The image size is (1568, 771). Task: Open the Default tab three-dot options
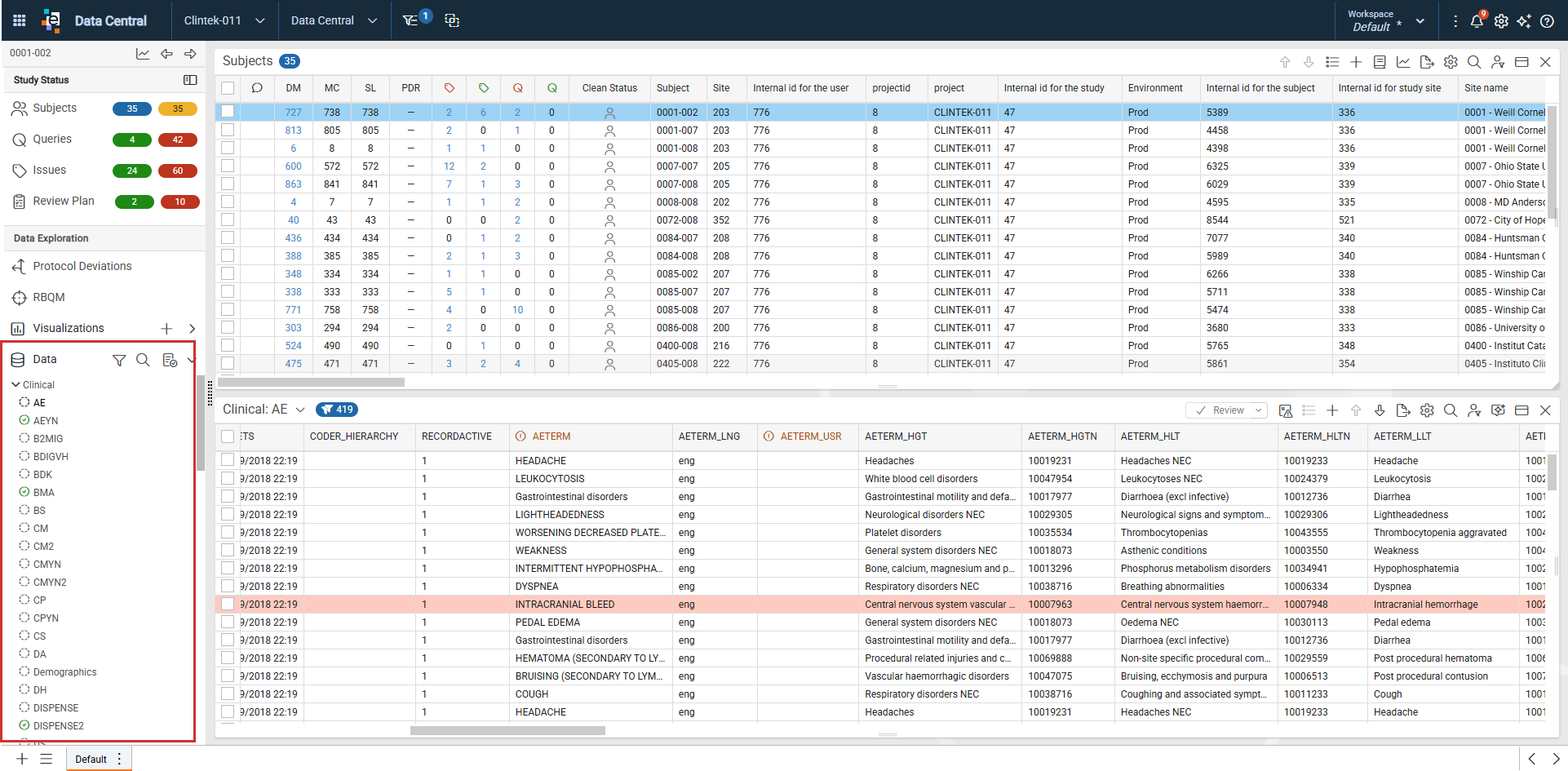point(119,759)
